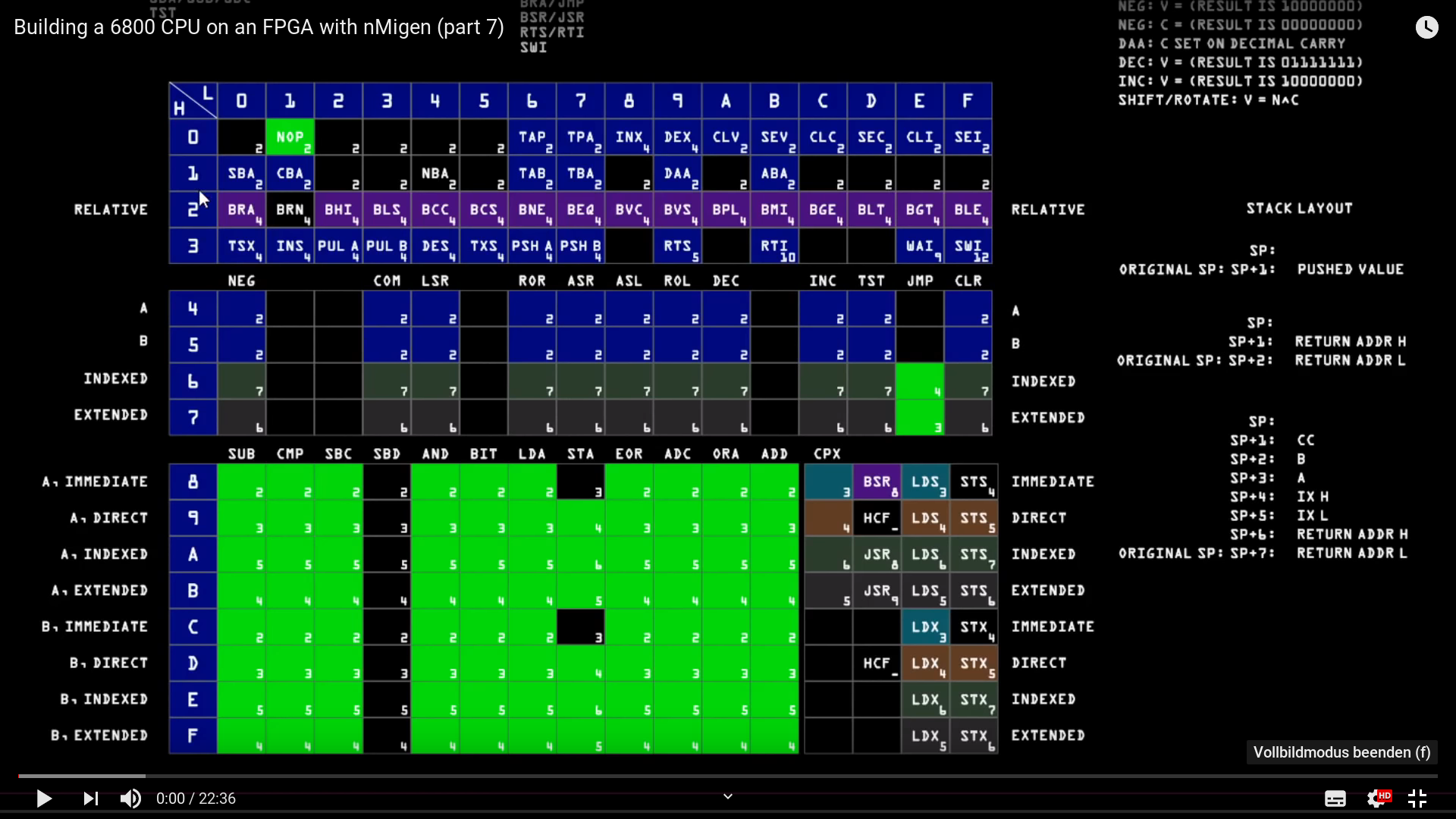
Task: Click the BRA opcode cell
Action: pos(241,210)
